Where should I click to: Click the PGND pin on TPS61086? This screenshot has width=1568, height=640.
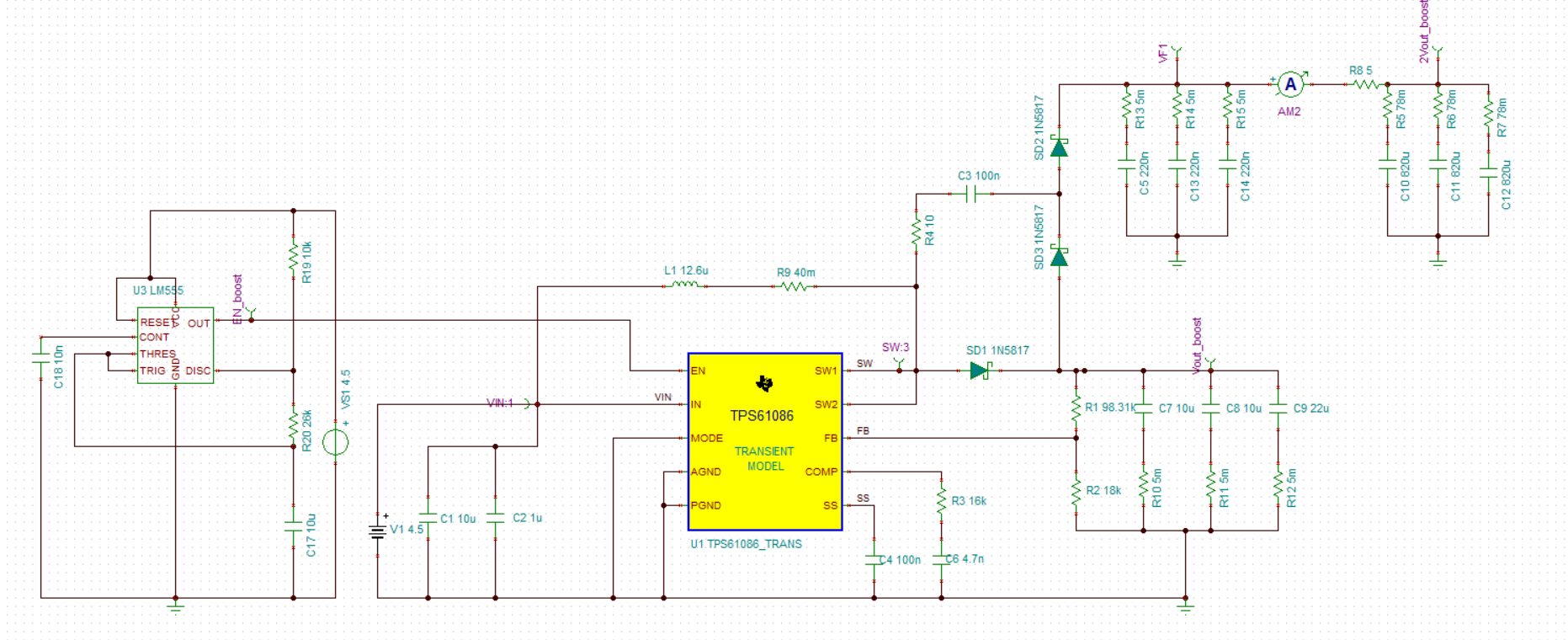click(x=705, y=505)
